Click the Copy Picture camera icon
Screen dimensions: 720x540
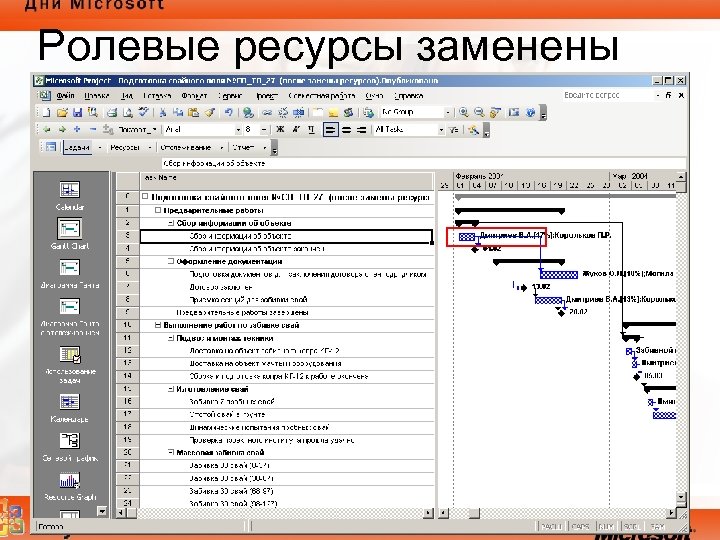pyautogui.click(x=514, y=112)
